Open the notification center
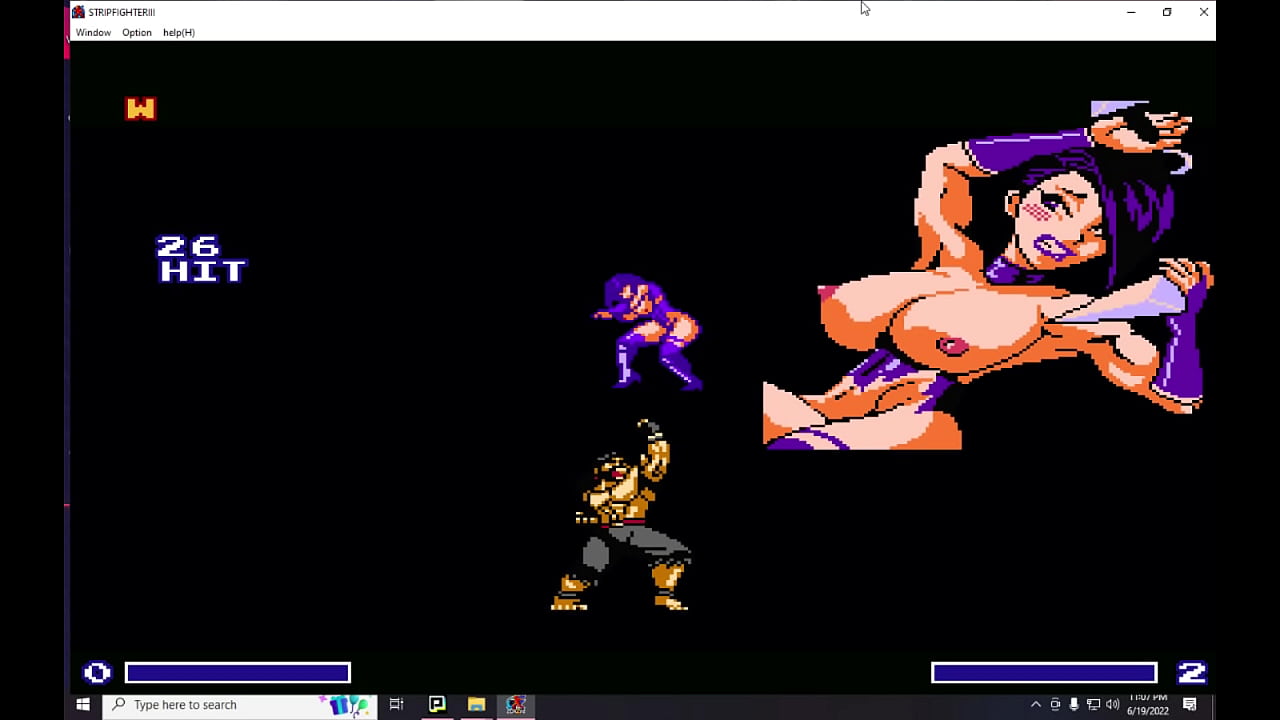This screenshot has width=1280, height=720. point(1190,705)
